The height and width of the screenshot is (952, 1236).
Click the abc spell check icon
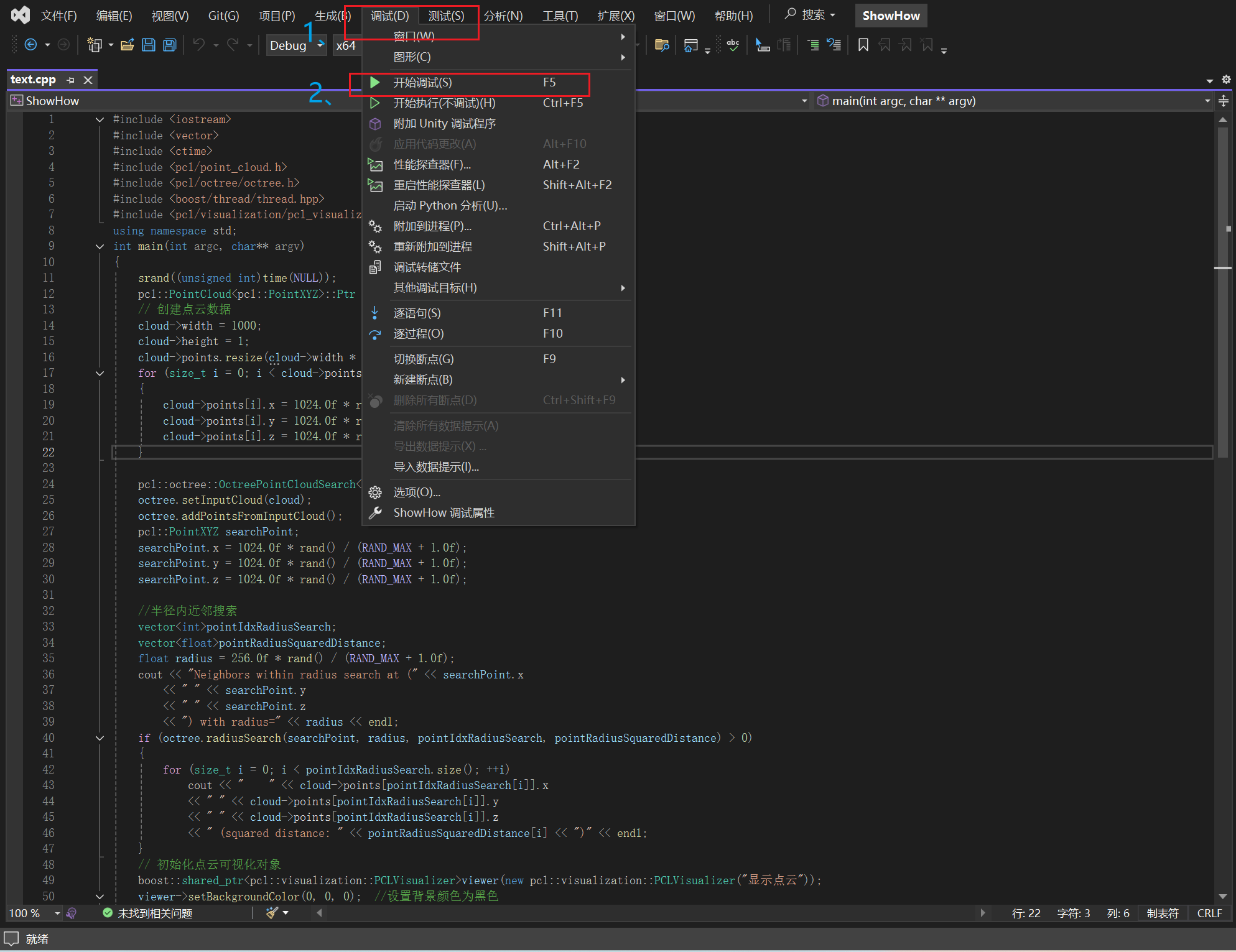(733, 45)
